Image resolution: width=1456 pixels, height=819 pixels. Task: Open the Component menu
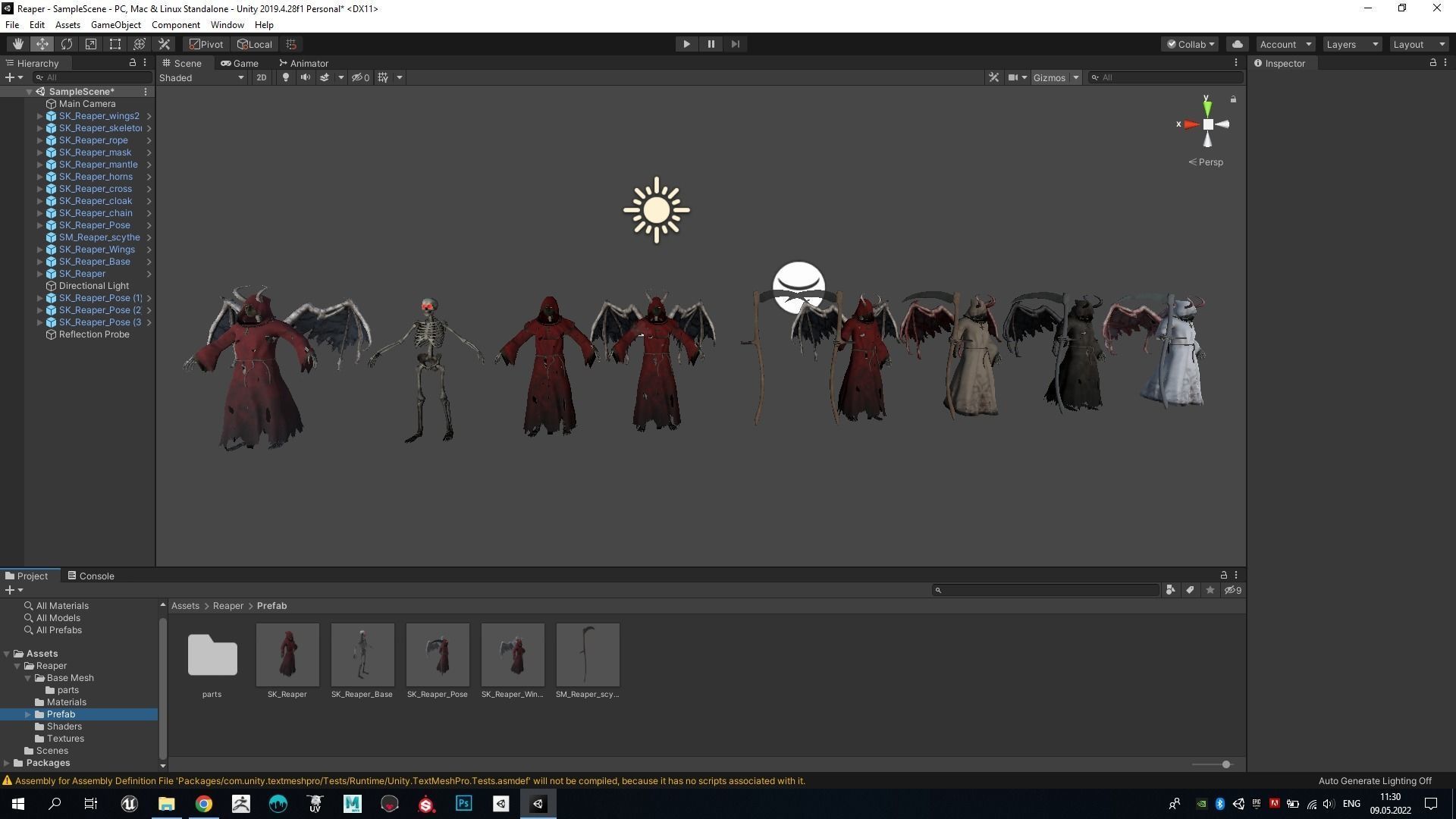point(176,25)
